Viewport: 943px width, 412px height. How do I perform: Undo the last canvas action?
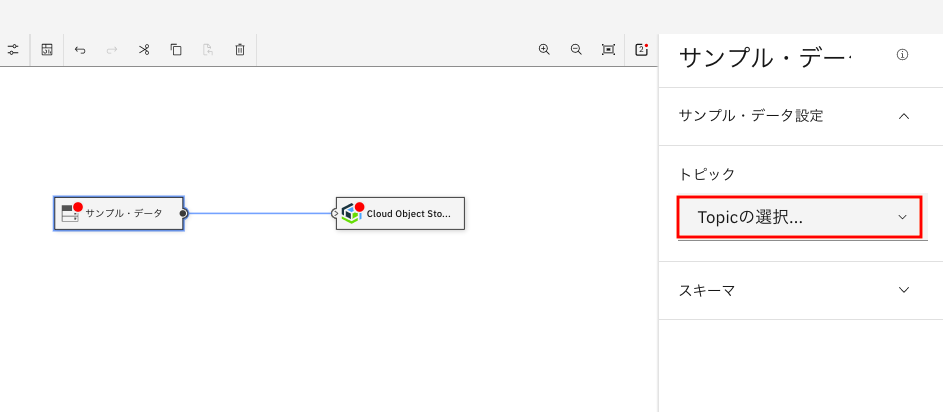coord(80,50)
